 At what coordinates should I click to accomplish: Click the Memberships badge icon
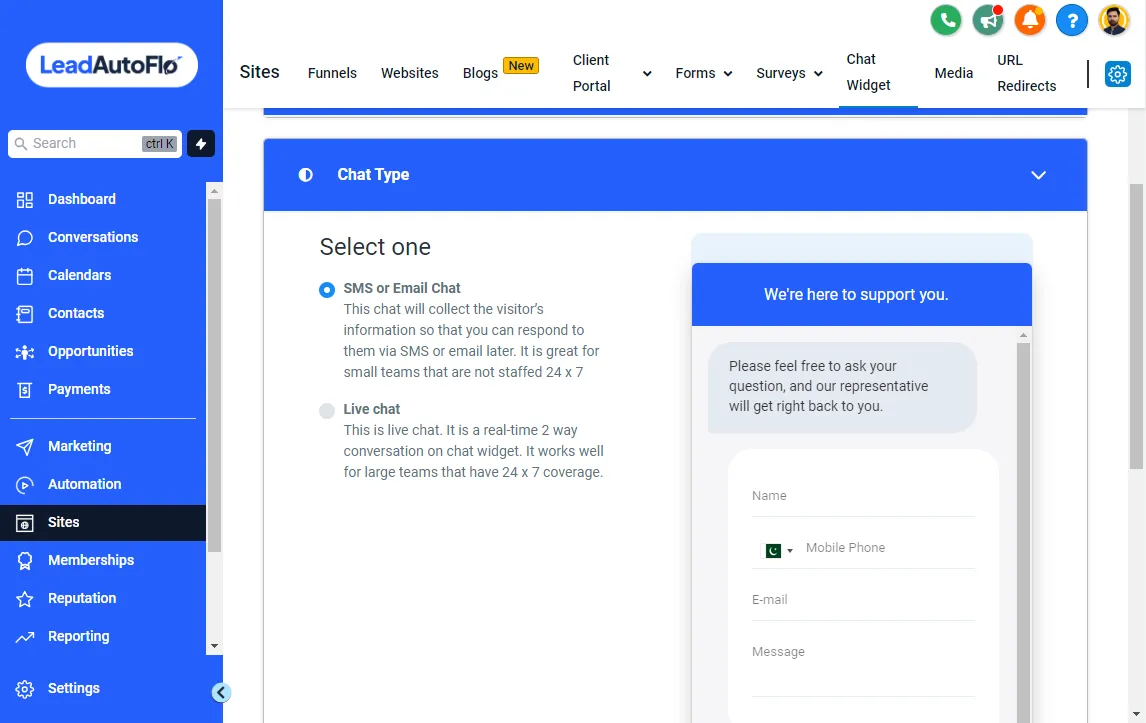point(25,561)
